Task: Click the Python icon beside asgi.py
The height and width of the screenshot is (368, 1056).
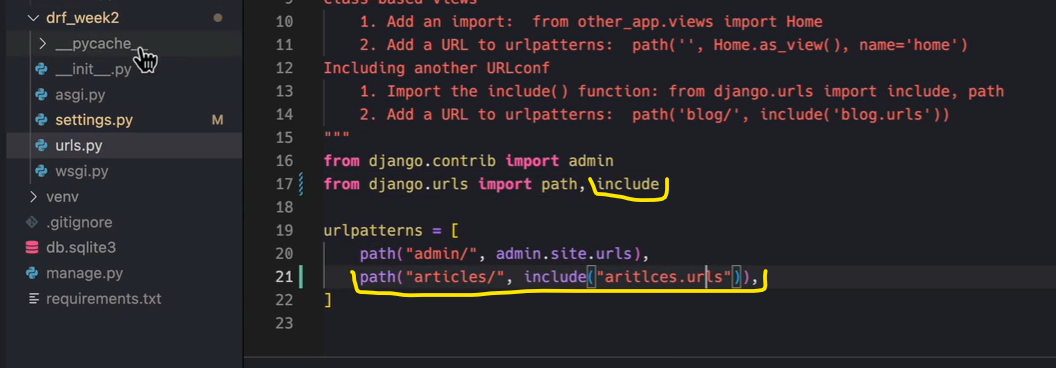Action: (x=42, y=95)
